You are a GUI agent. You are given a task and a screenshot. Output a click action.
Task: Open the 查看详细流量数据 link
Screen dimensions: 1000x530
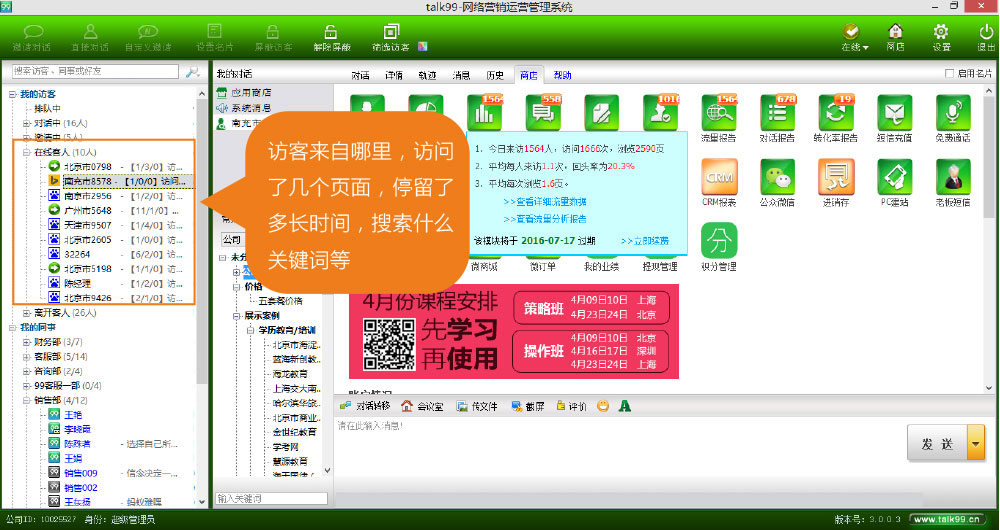tap(545, 202)
